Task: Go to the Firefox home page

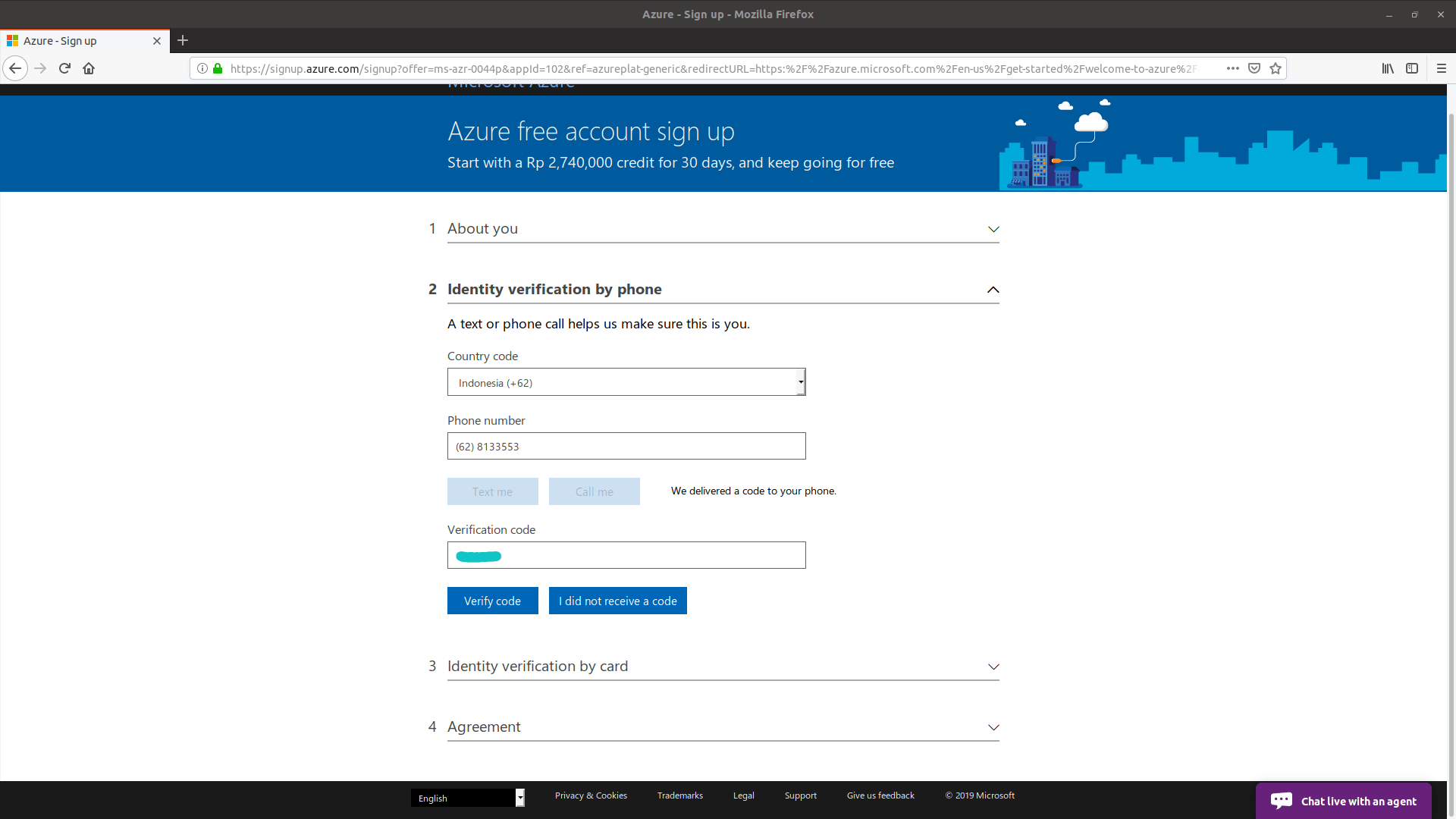Action: [89, 68]
